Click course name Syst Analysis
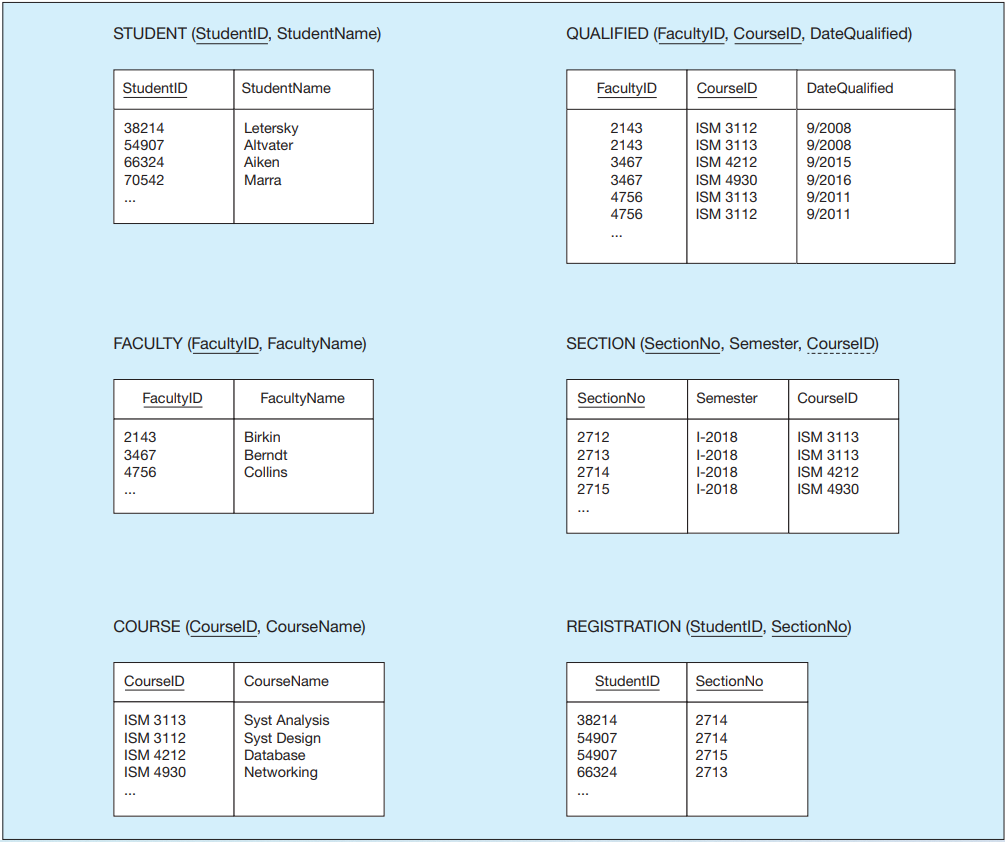1005x842 pixels. tap(287, 721)
